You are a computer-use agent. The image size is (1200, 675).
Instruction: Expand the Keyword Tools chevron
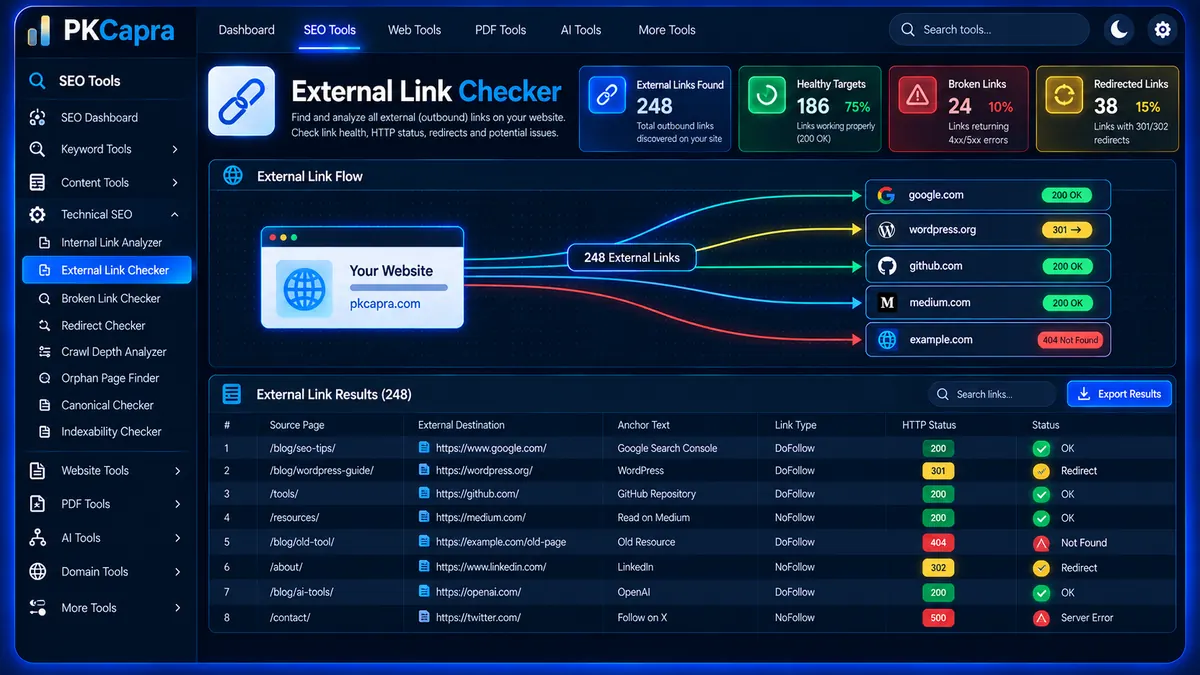175,149
